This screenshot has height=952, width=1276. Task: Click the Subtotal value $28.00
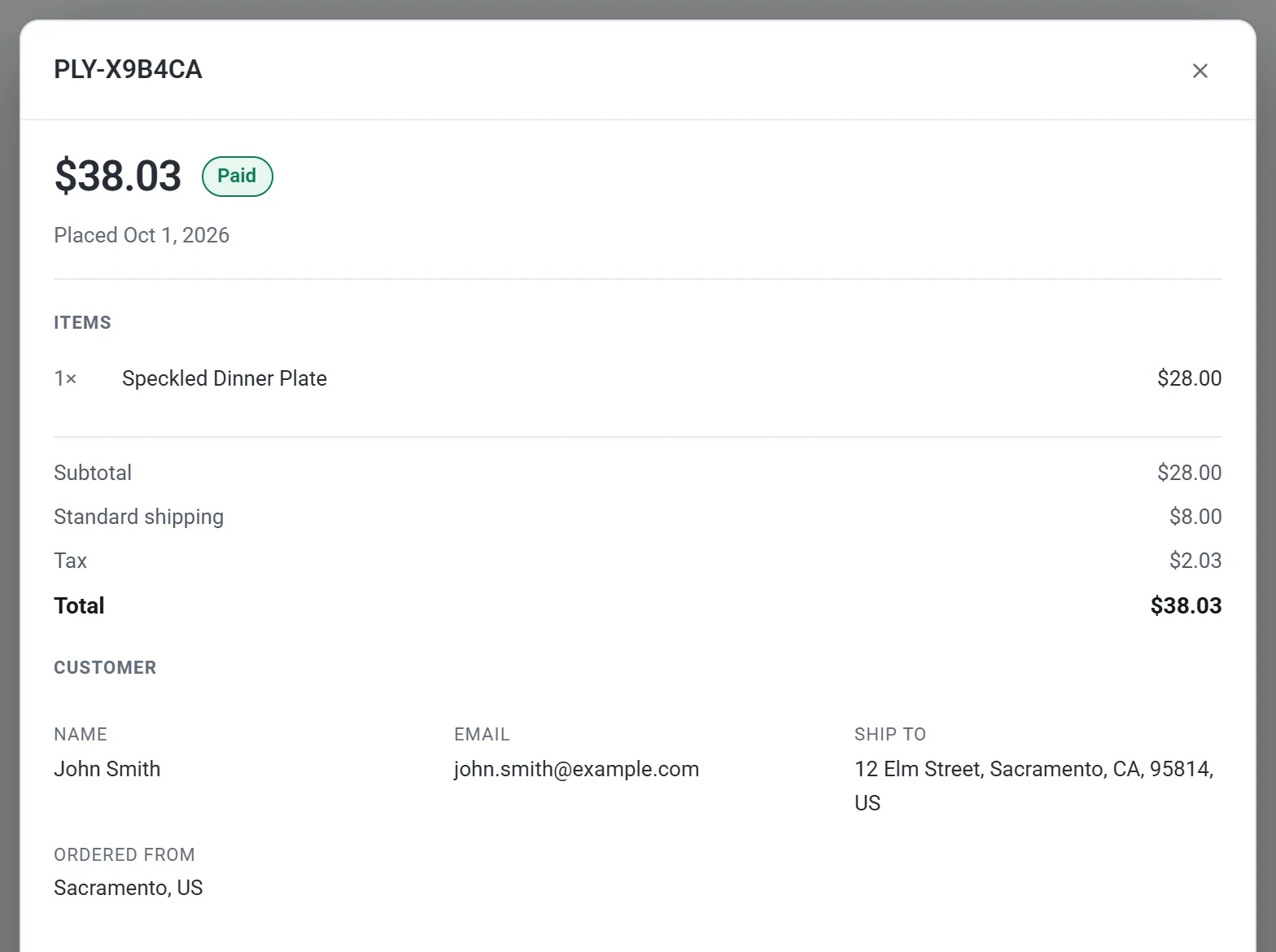[x=1189, y=473]
